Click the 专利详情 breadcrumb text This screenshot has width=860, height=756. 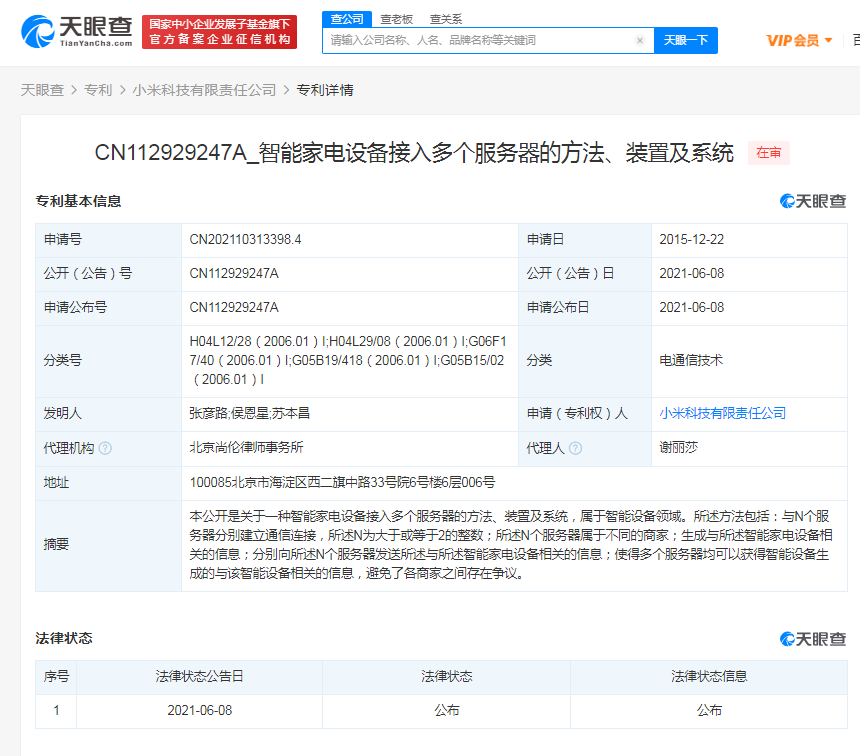tap(325, 90)
